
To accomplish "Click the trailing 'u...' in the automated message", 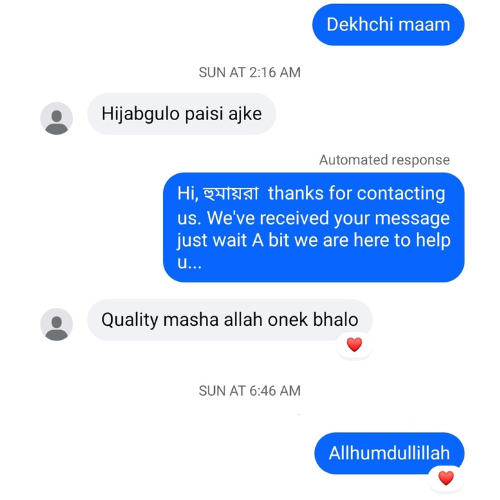I will pyautogui.click(x=189, y=263).
